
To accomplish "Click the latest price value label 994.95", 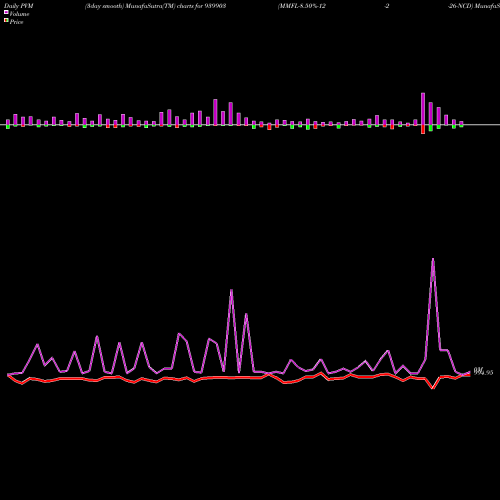I will (x=483, y=372).
